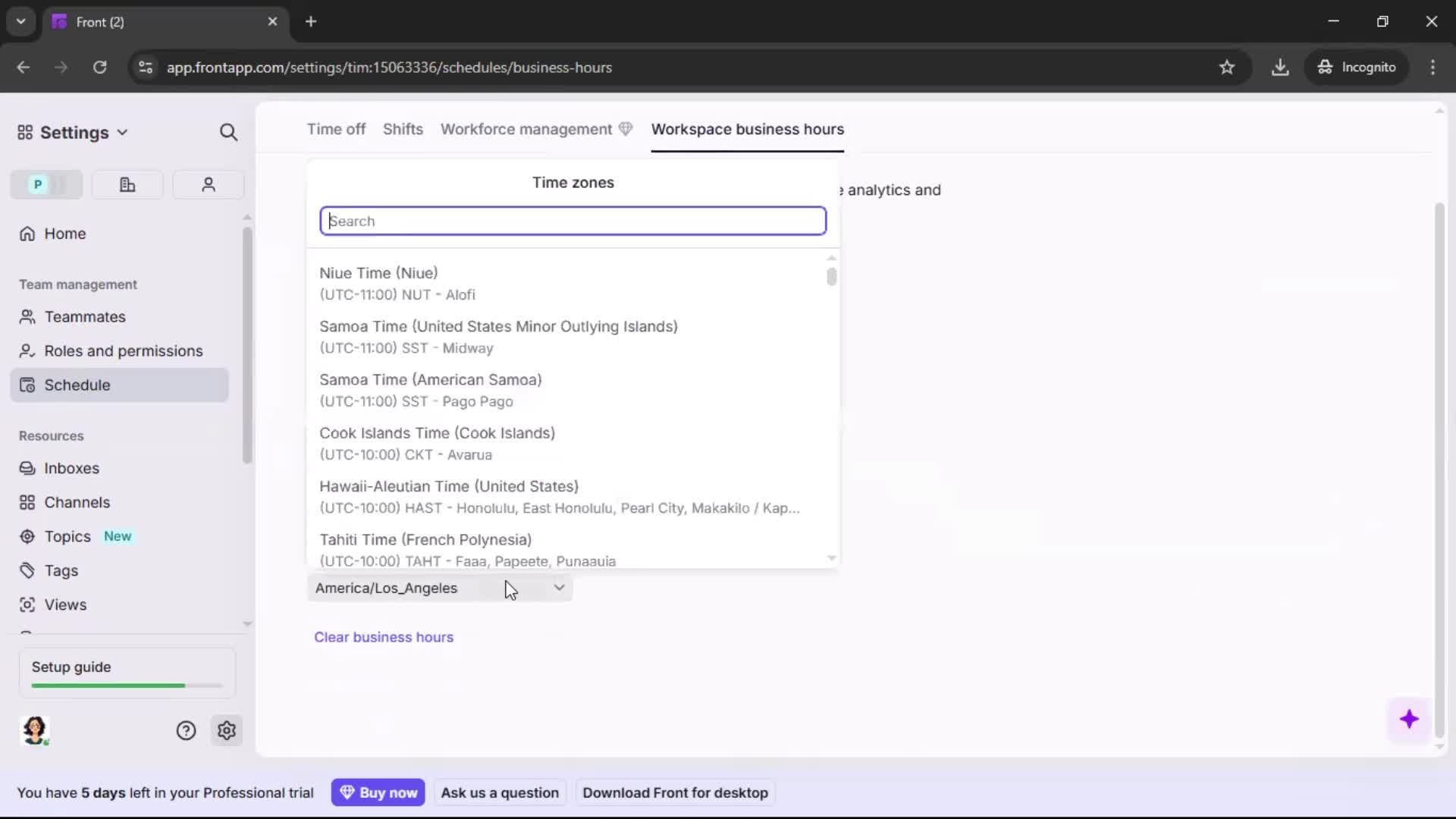This screenshot has width=1456, height=819.
Task: Click the help question mark icon
Action: click(186, 730)
